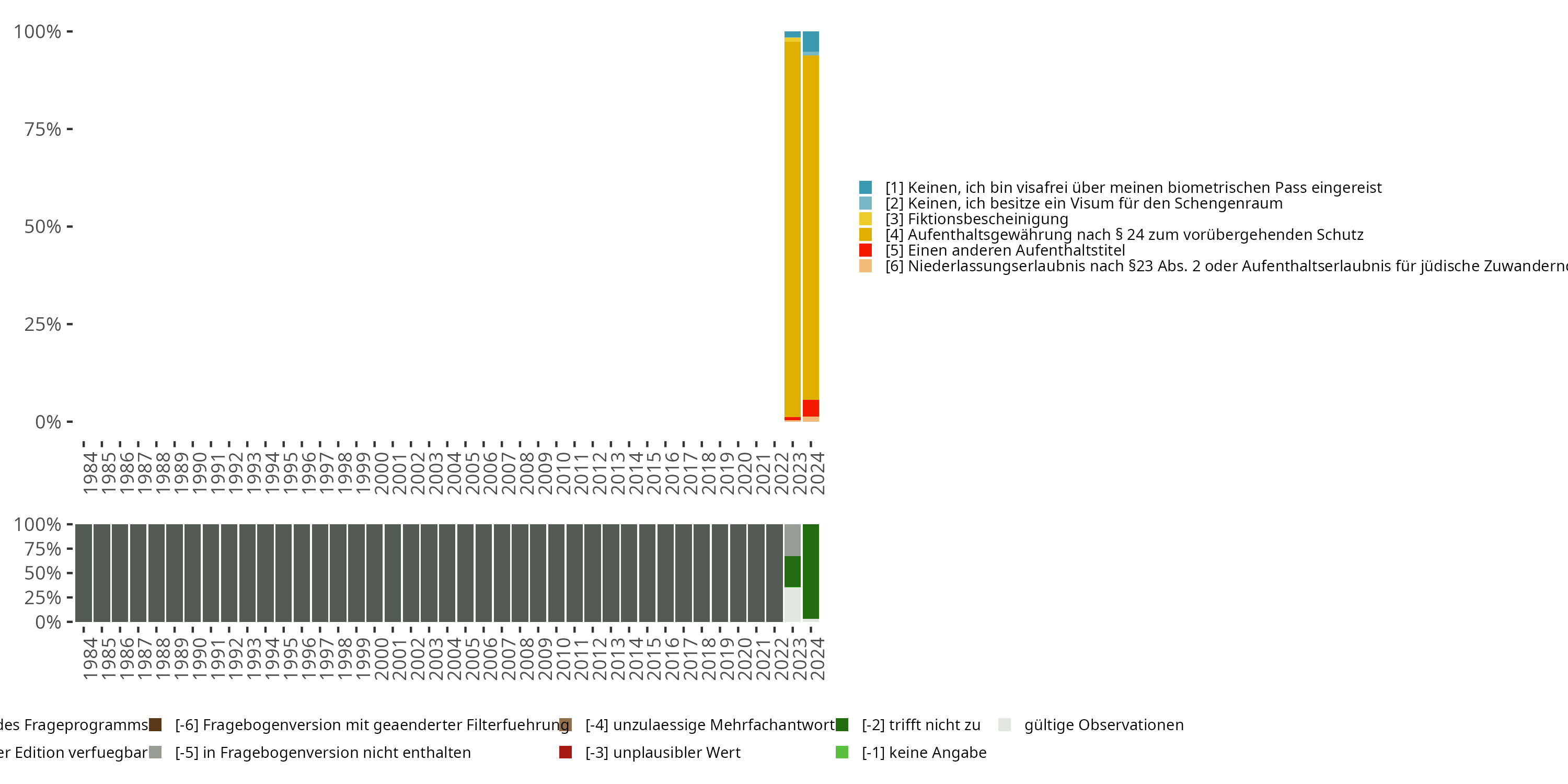This screenshot has height=784, width=1568.
Task: Click the peach Niederlassungserlaubnis legend swatch
Action: click(865, 266)
